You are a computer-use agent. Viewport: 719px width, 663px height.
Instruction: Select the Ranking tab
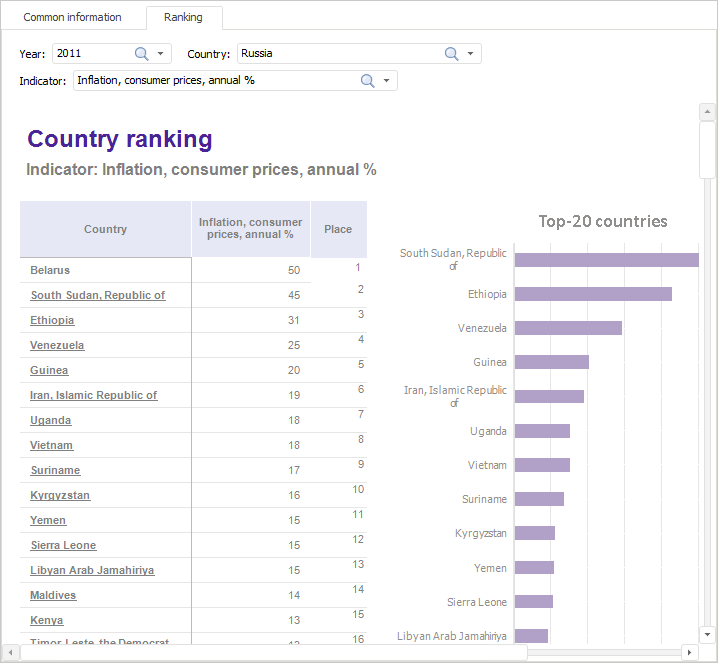coord(183,17)
